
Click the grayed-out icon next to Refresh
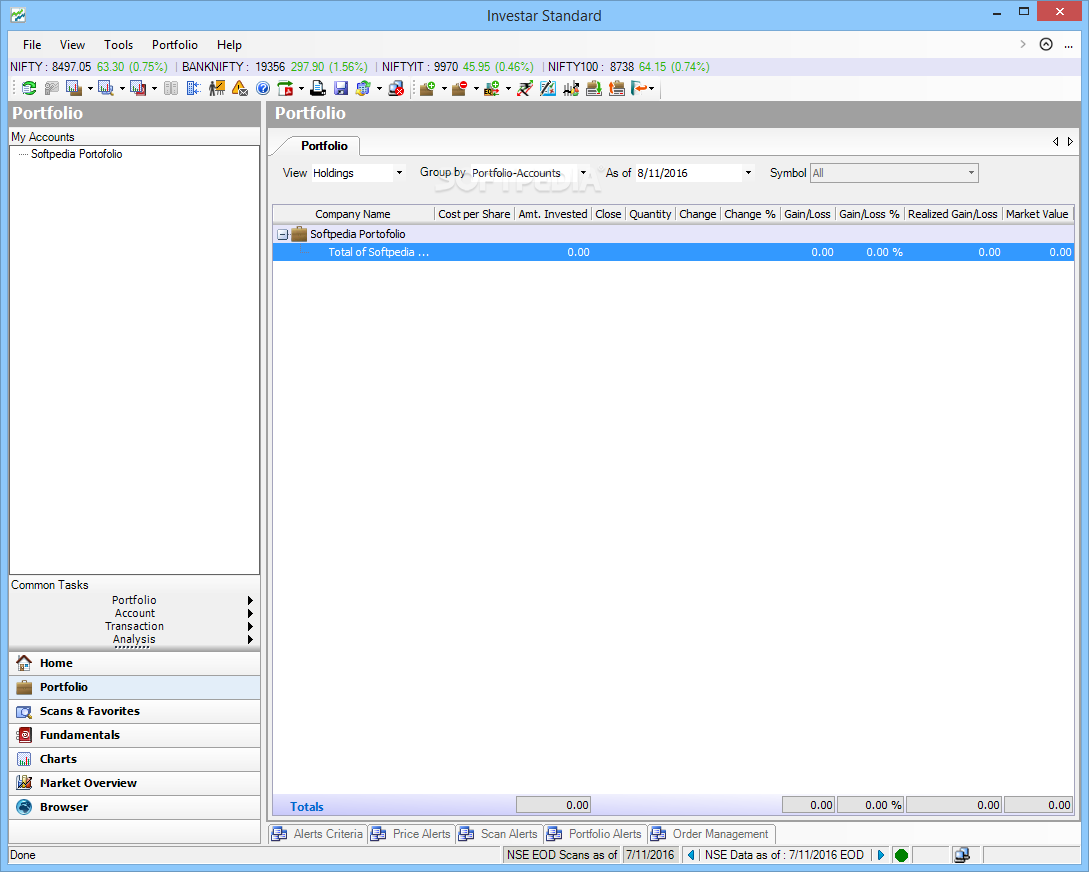tap(51, 88)
